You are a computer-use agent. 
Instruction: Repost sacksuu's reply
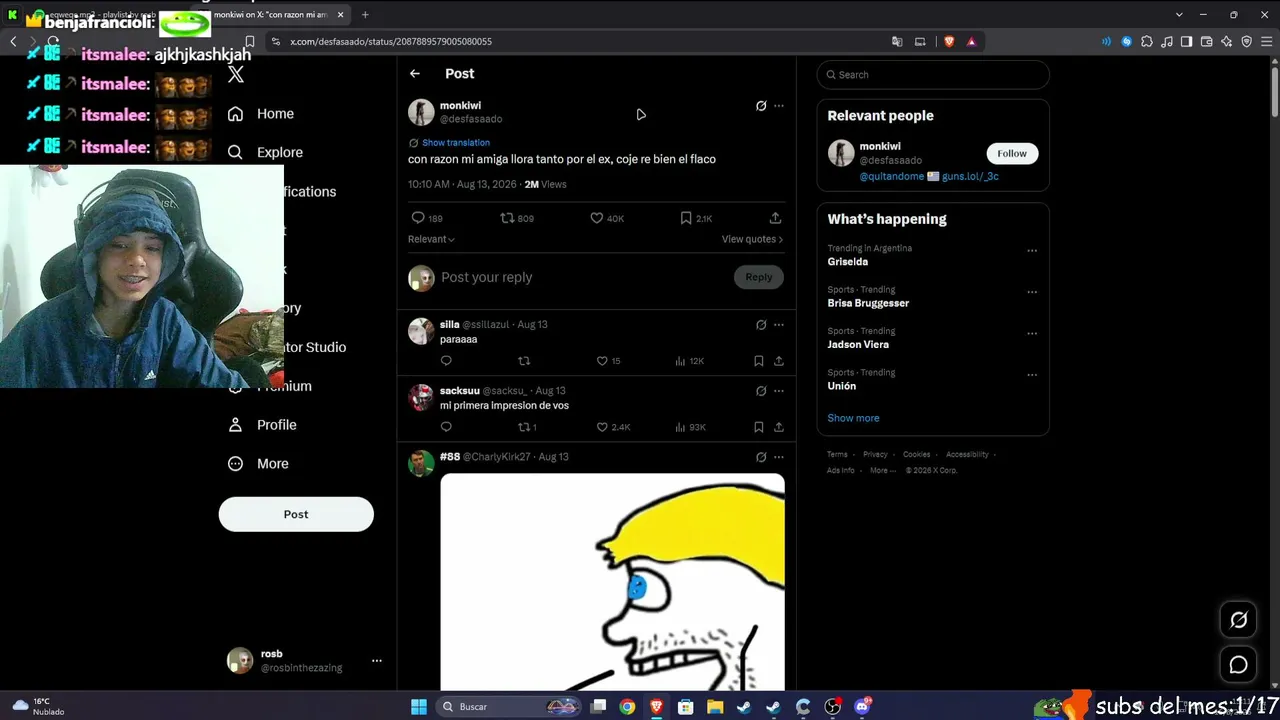pos(527,427)
